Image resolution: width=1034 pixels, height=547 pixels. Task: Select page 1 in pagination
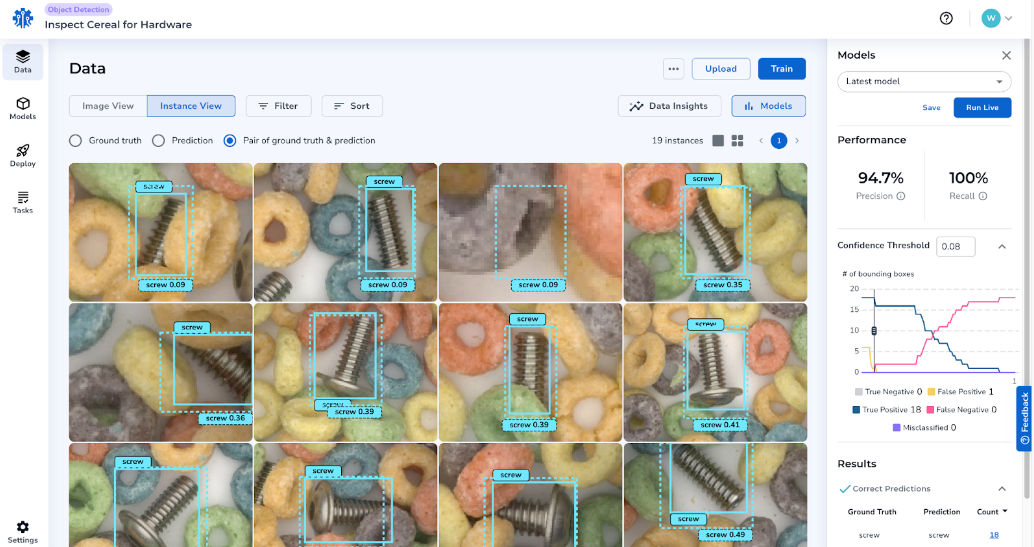[779, 141]
